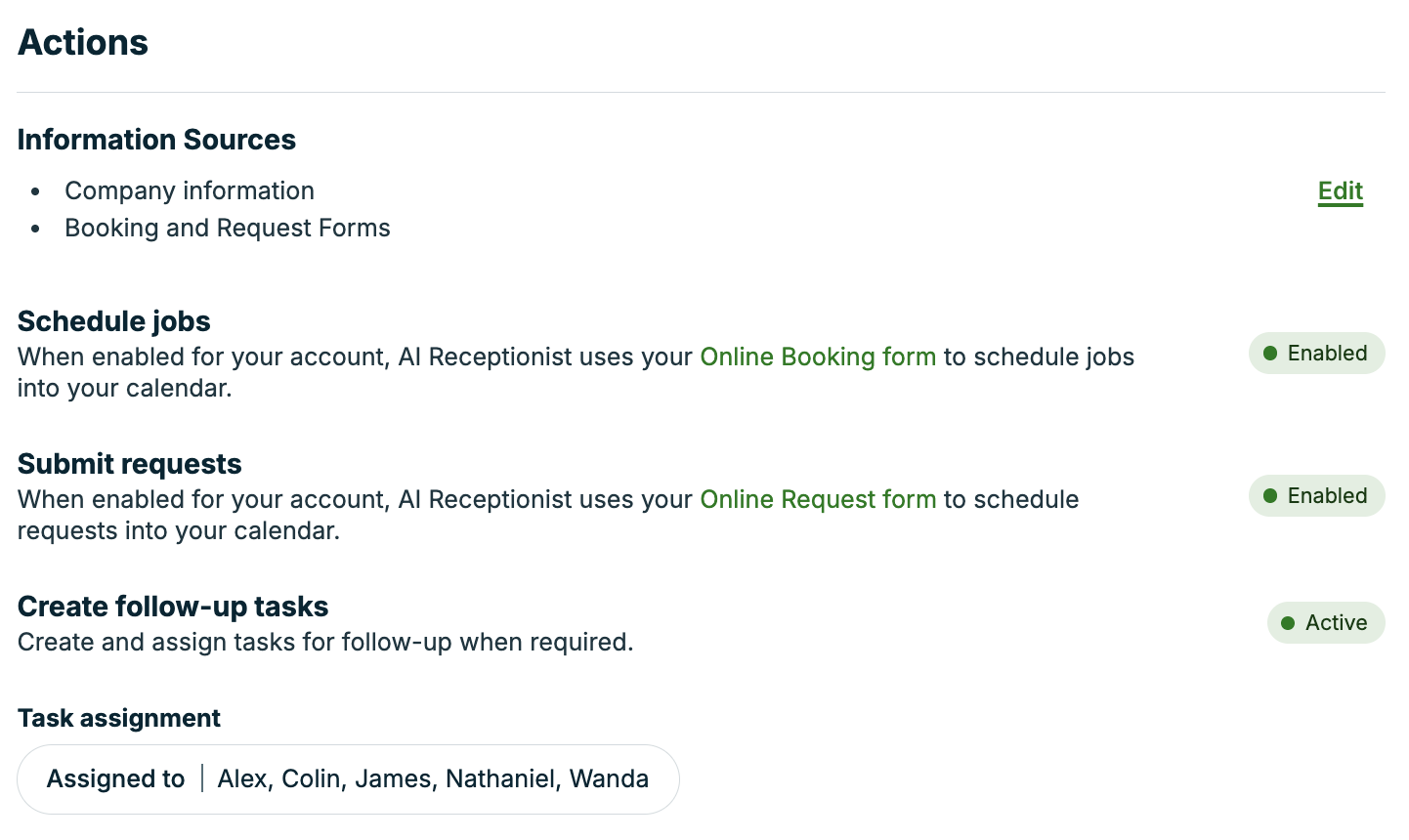
Task: Click the follow-up tasks Active status badge
Action: pyautogui.click(x=1326, y=623)
